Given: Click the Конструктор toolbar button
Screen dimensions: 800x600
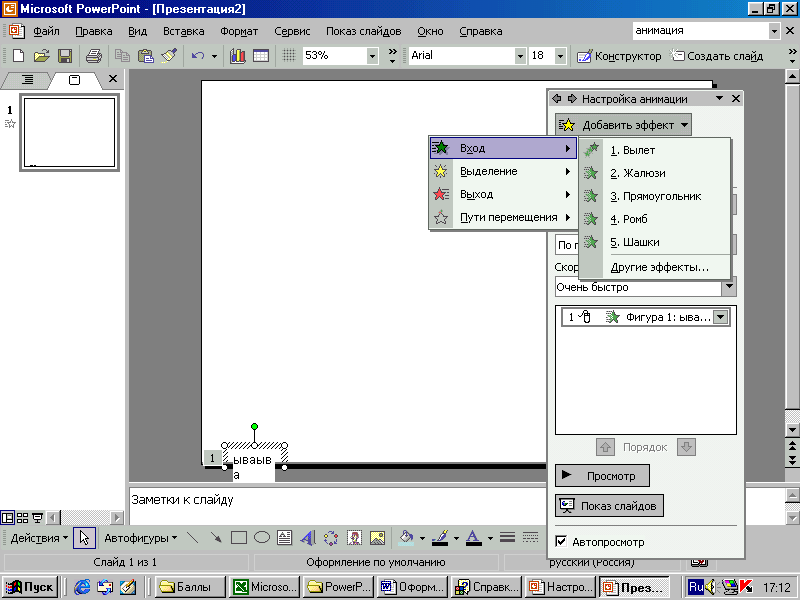Looking at the screenshot, I should [x=619, y=56].
